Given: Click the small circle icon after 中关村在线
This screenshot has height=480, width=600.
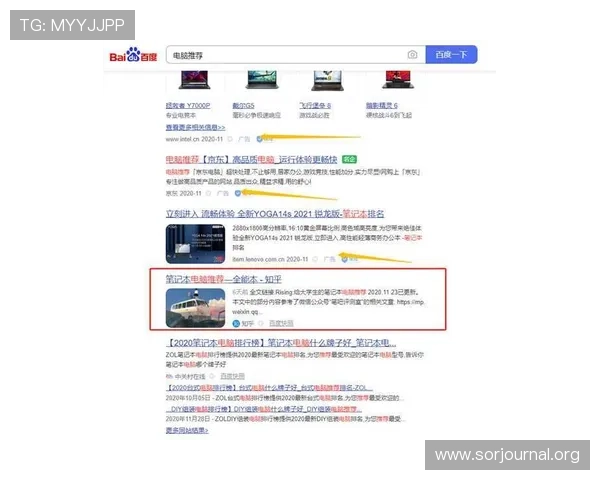Looking at the screenshot, I should click(212, 376).
